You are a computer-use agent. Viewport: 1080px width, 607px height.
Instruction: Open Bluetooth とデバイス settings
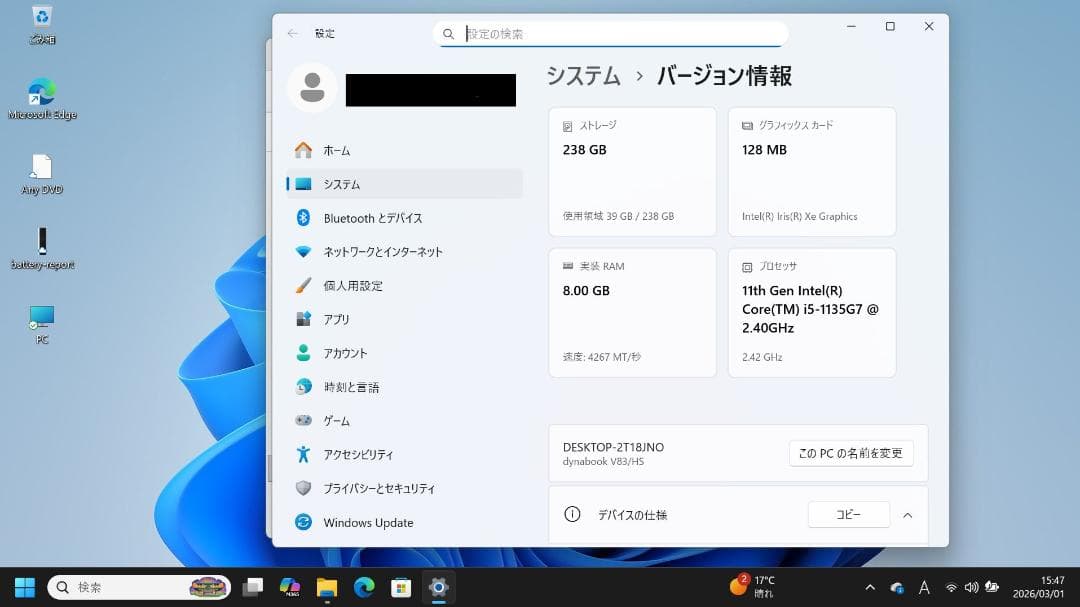pyautogui.click(x=404, y=218)
